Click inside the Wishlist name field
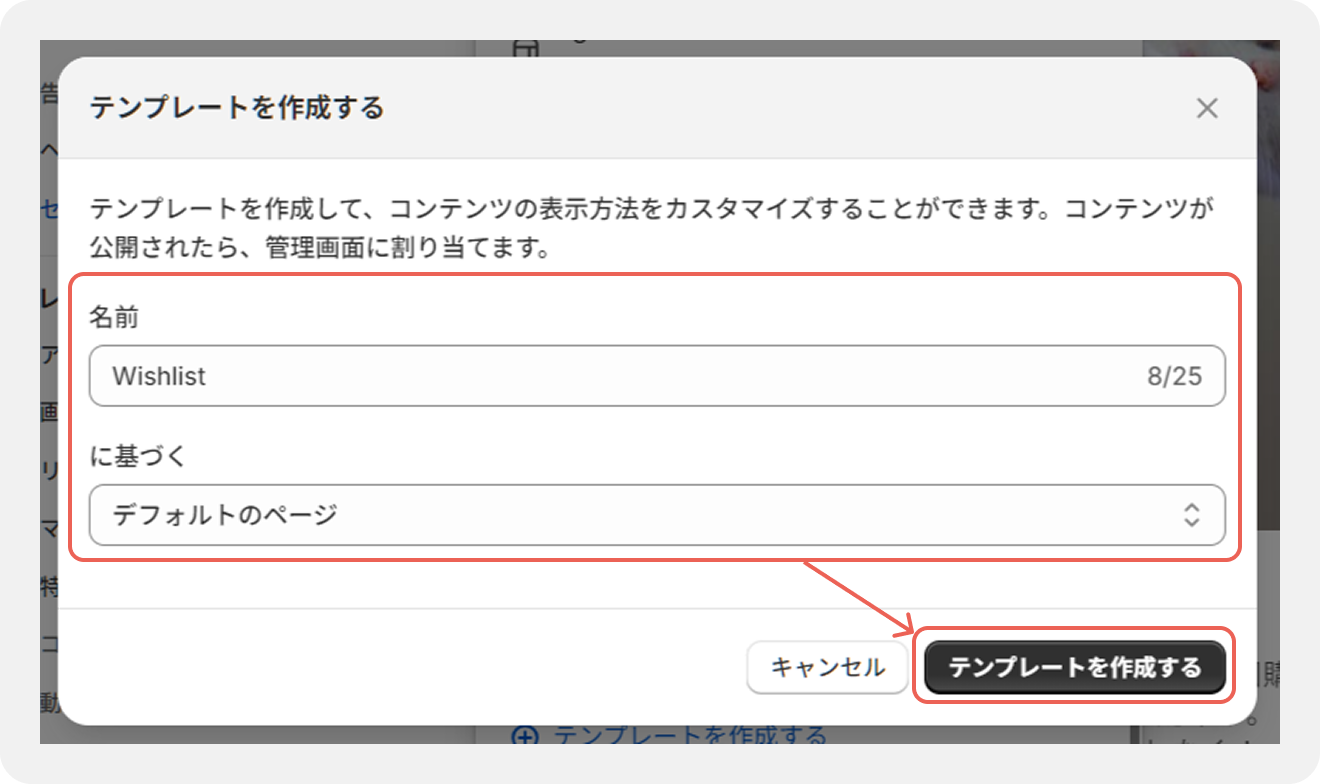 click(657, 376)
